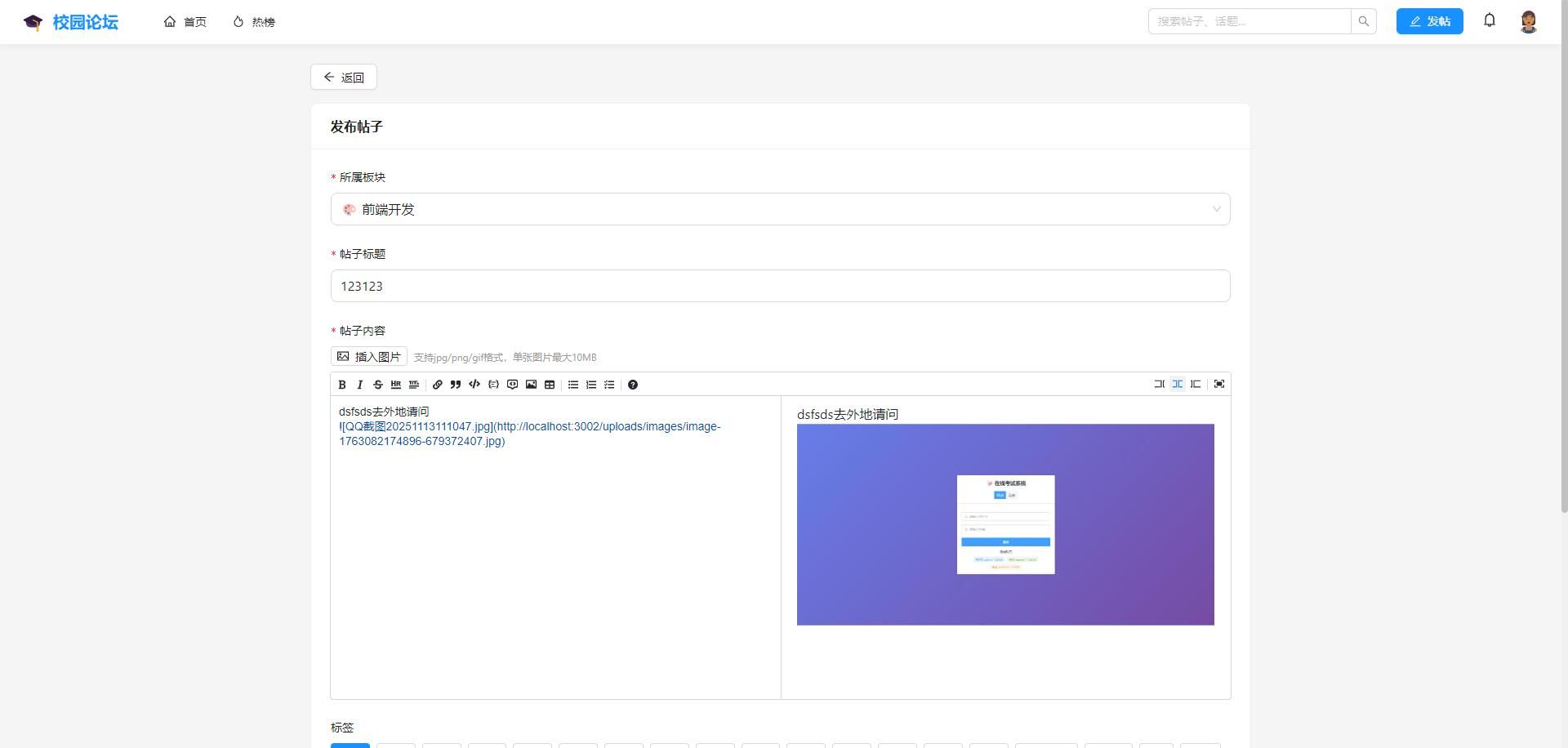Viewport: 1568px width, 748px height.
Task: Go to the 首页 nav item
Action: click(x=185, y=22)
